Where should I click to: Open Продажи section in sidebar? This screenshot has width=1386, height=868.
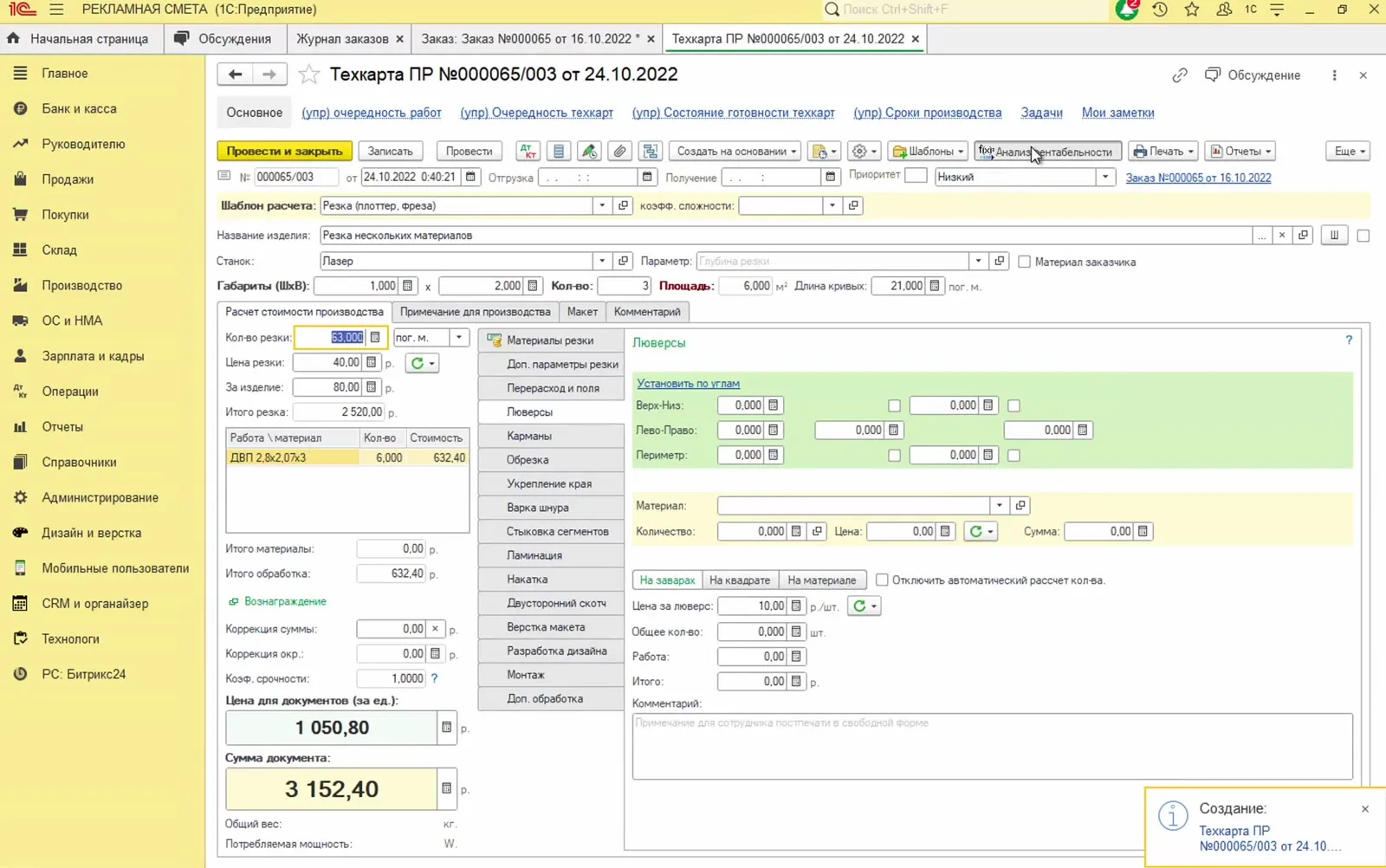[x=68, y=179]
